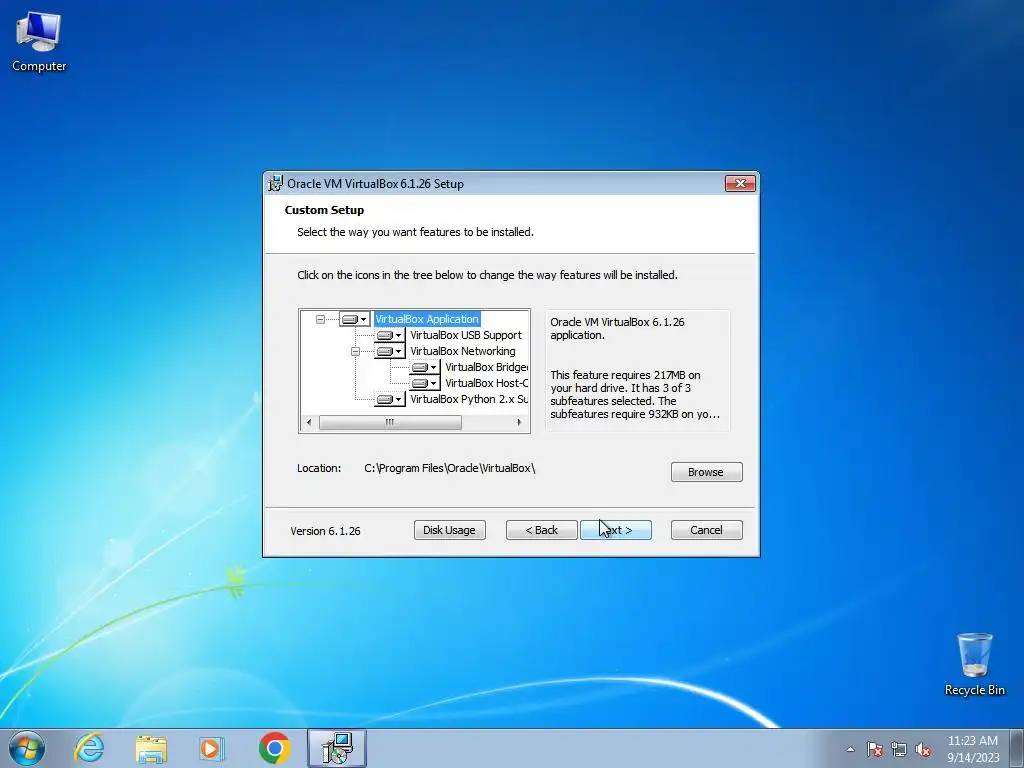This screenshot has height=768, width=1024.
Task: Open VirtualBox Networking feature dropdown
Action: pyautogui.click(x=390, y=351)
